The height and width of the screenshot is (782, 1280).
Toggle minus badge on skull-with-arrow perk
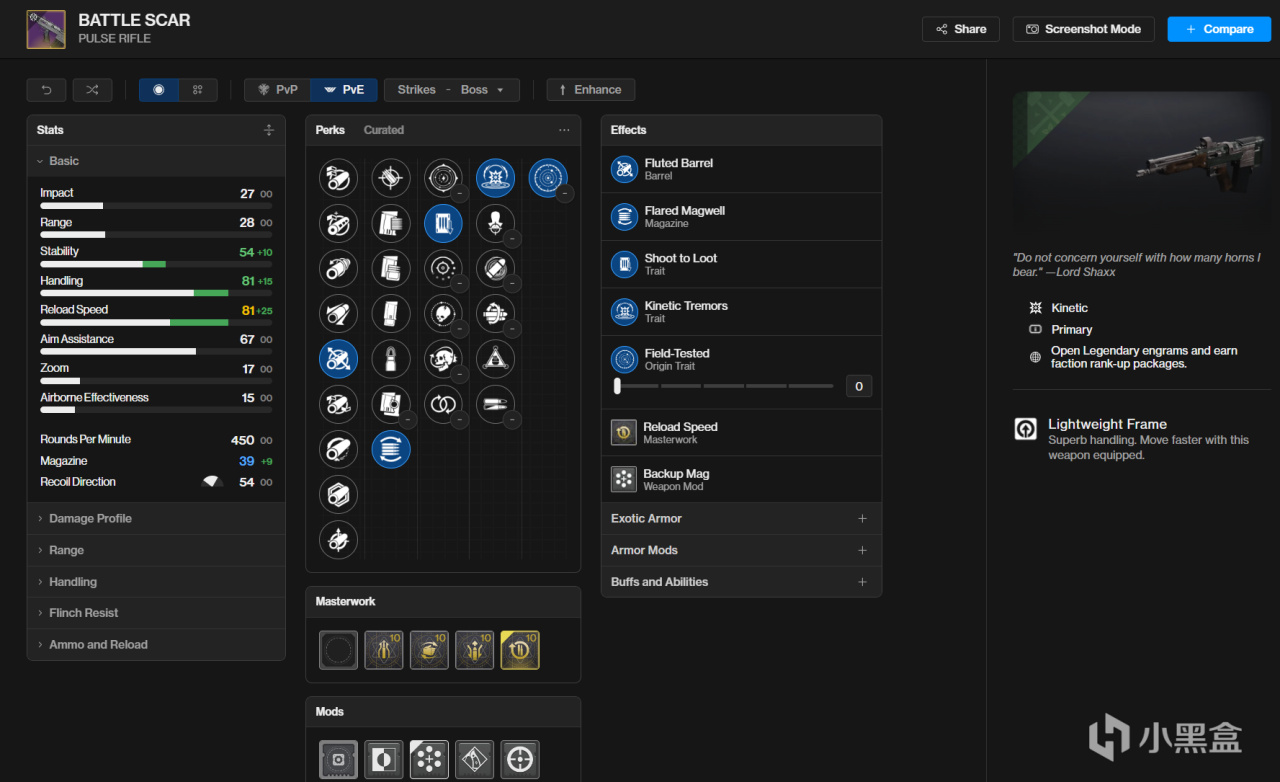[x=460, y=374]
